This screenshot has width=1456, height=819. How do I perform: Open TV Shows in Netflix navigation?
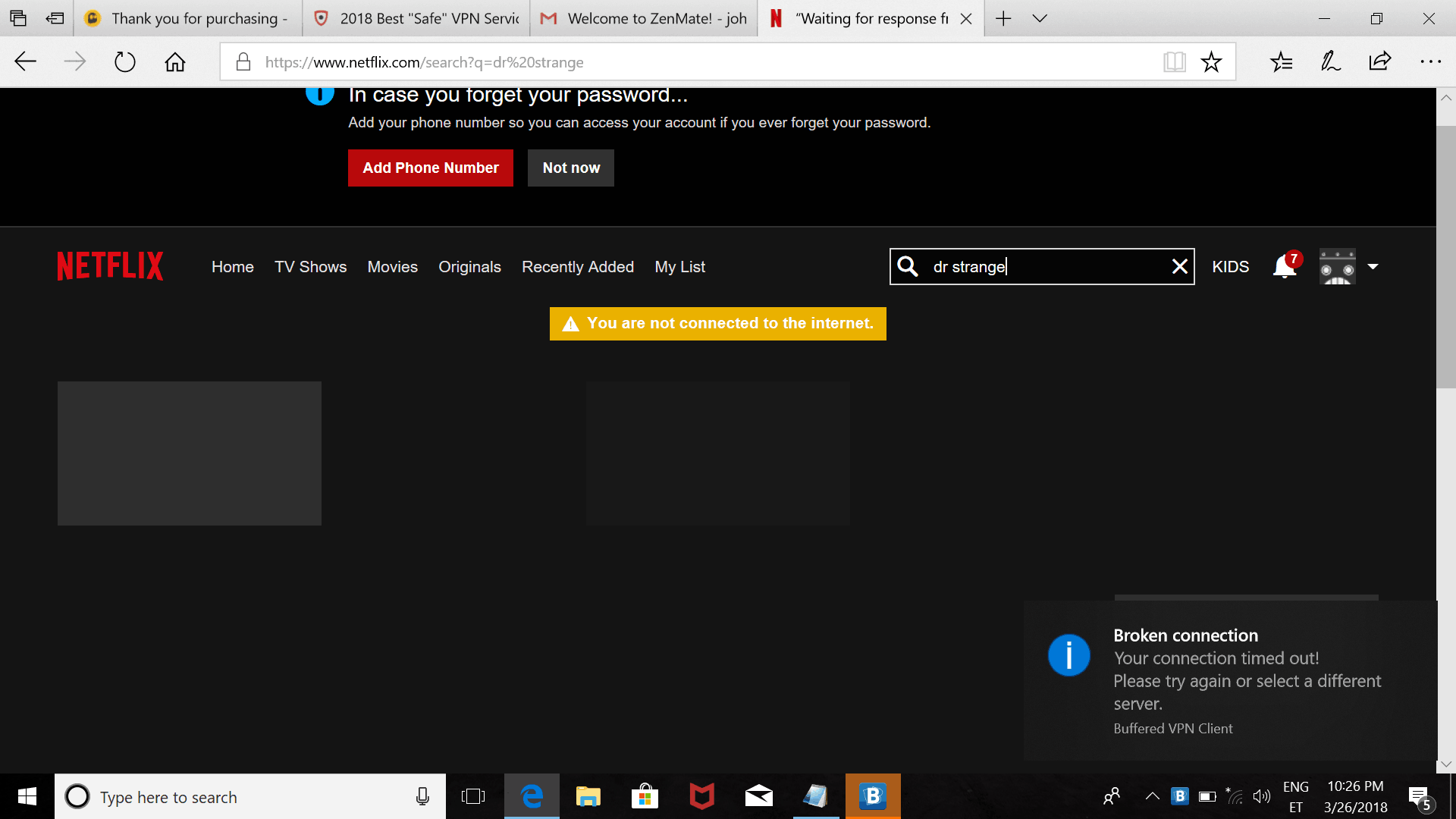coord(311,267)
